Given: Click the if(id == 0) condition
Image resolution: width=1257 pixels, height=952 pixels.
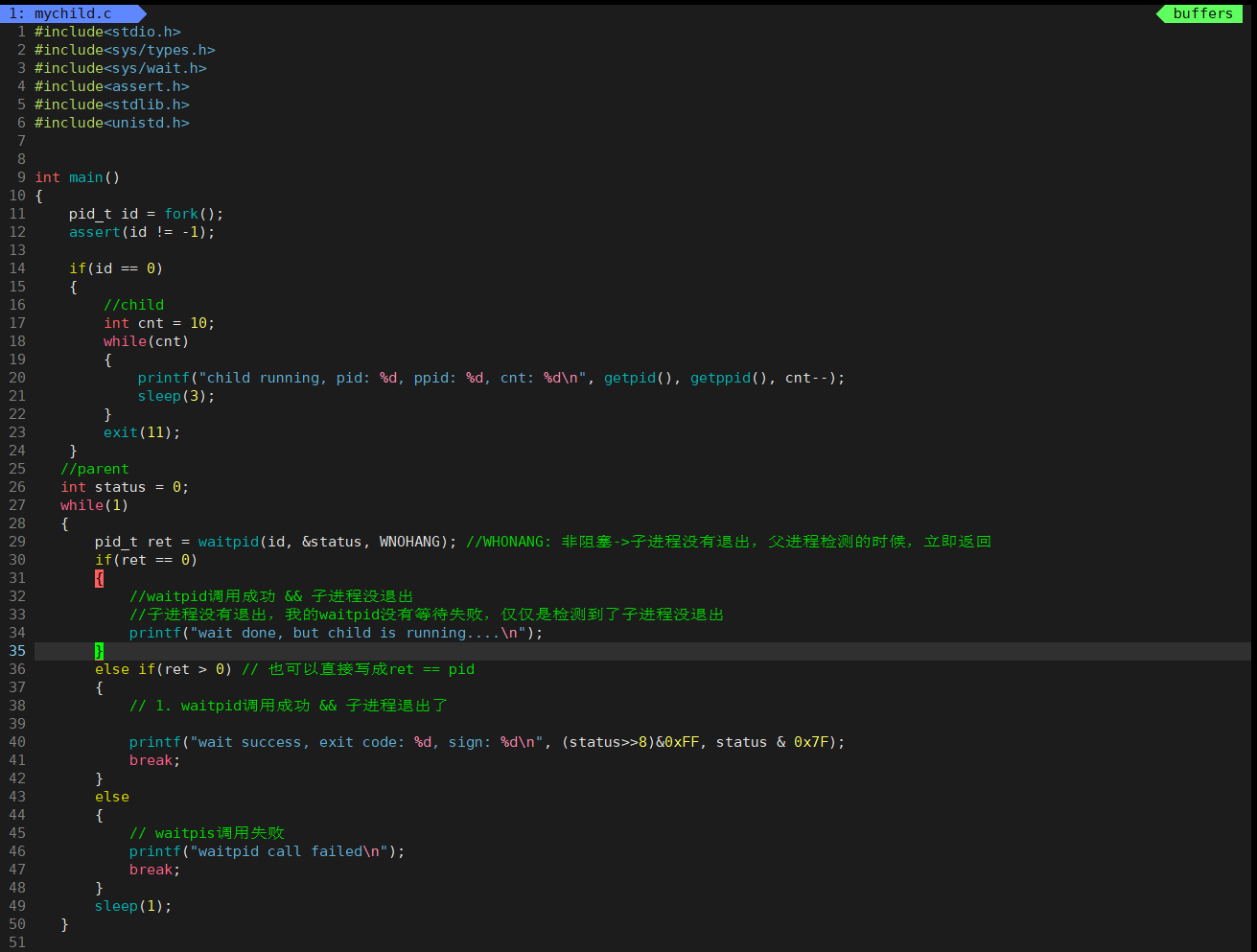Looking at the screenshot, I should click(x=116, y=268).
